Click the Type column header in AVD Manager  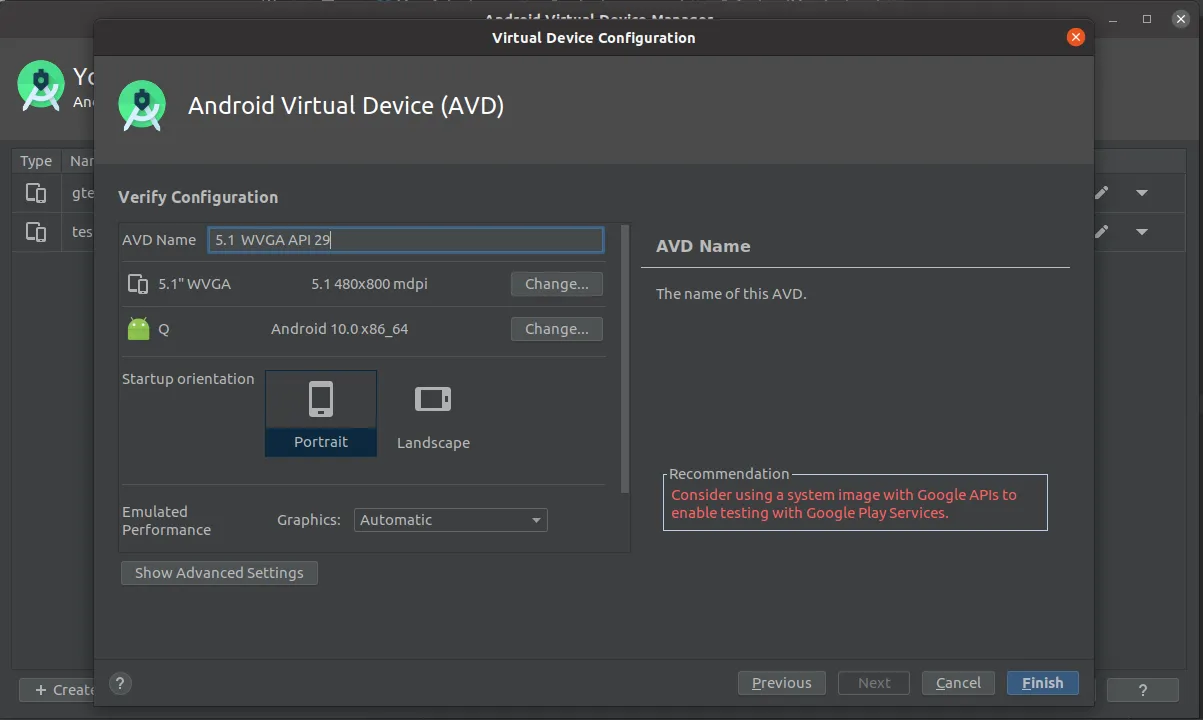pyautogui.click(x=36, y=161)
